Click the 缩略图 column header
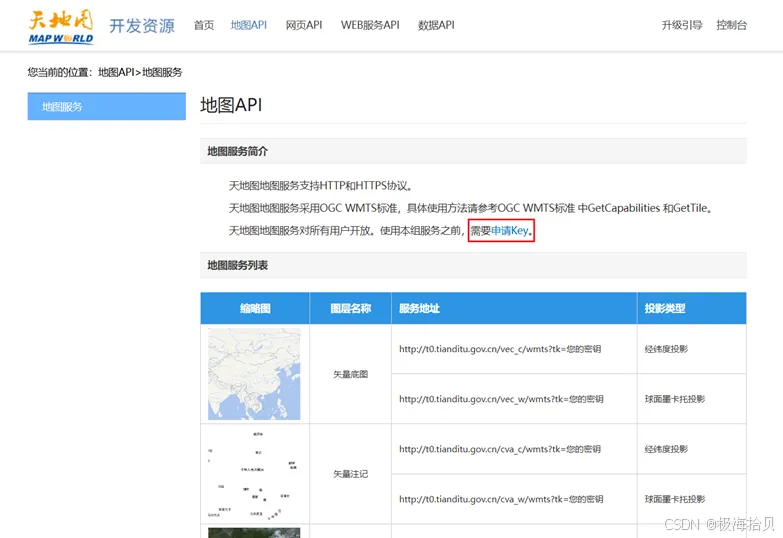Image resolution: width=783 pixels, height=538 pixels. tap(255, 308)
